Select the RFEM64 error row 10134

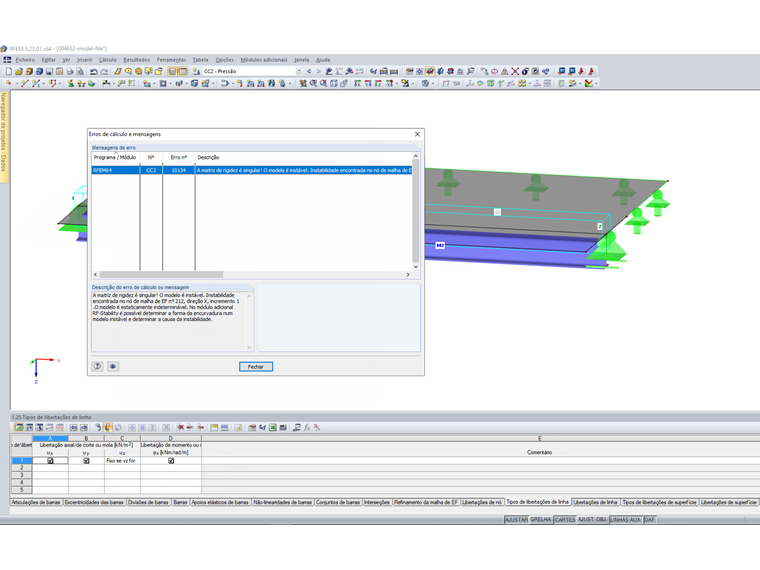(252, 170)
